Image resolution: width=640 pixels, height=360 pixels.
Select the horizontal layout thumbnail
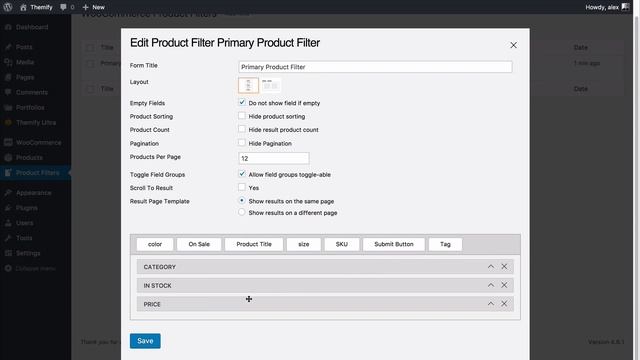click(271, 86)
